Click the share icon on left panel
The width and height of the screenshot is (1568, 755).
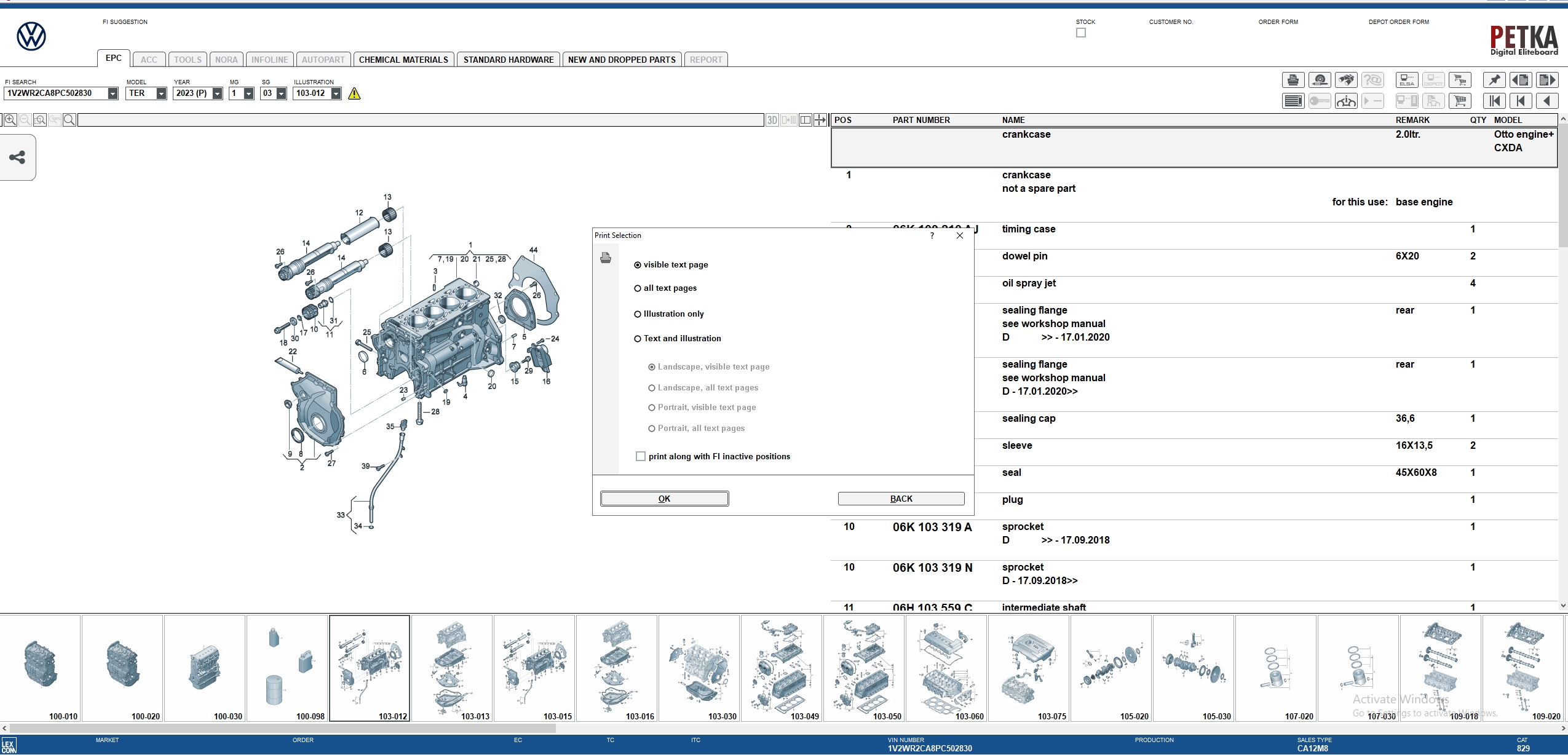(x=17, y=157)
